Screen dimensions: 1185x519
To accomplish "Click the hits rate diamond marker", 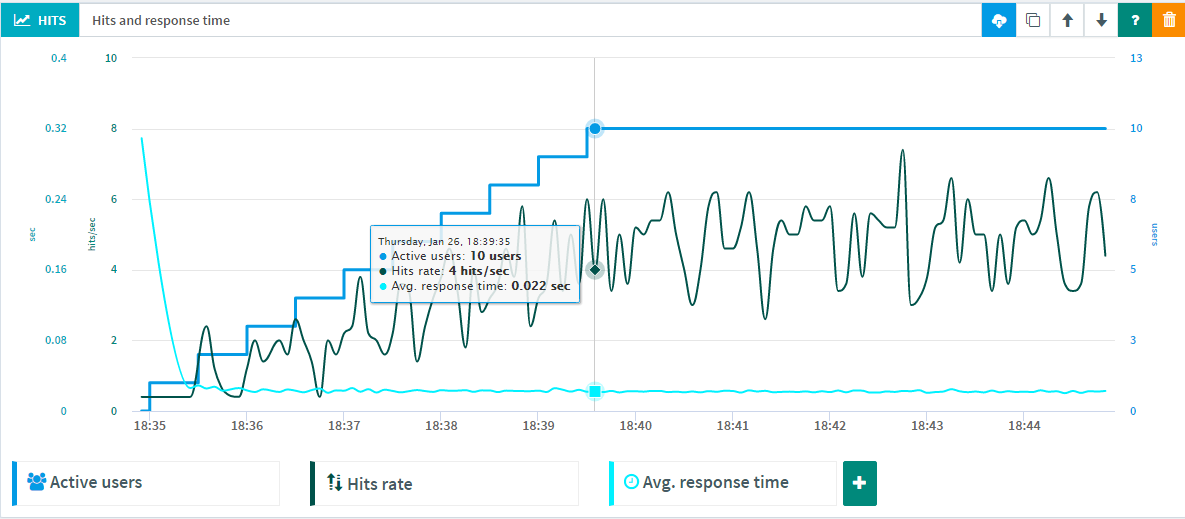I will coord(595,270).
